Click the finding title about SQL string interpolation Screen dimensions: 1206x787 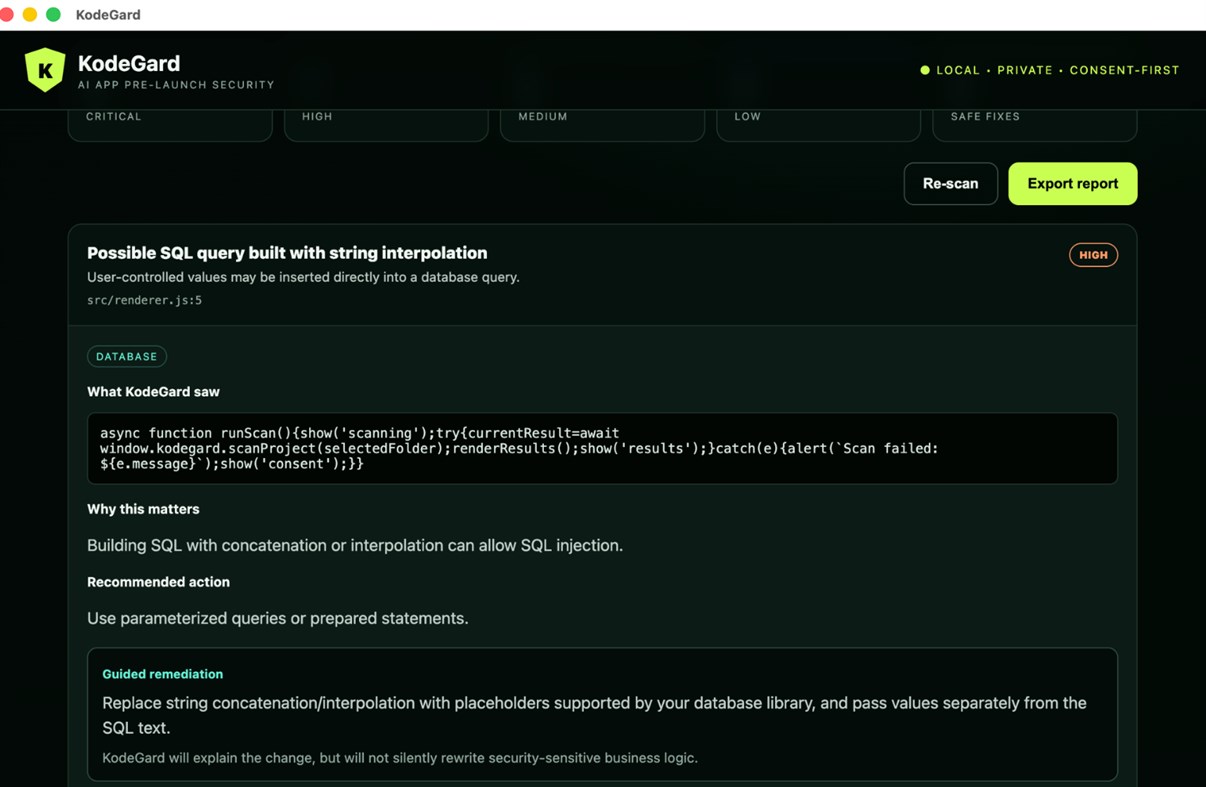click(x=287, y=253)
